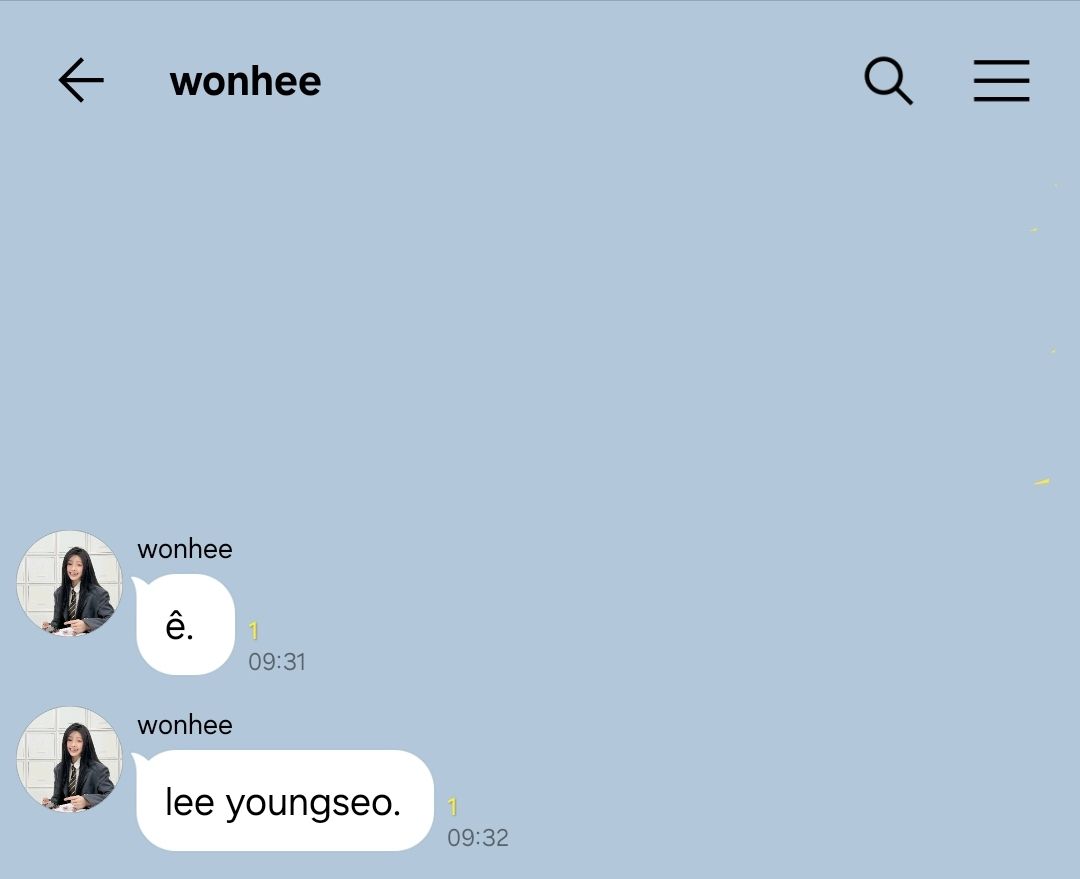Open wonhee's avatar beside the "ê." message
The height and width of the screenshot is (879, 1080).
point(70,583)
